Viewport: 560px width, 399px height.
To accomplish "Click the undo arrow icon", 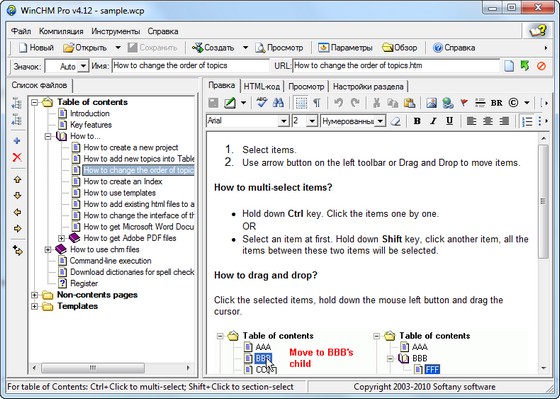I will click(x=338, y=103).
